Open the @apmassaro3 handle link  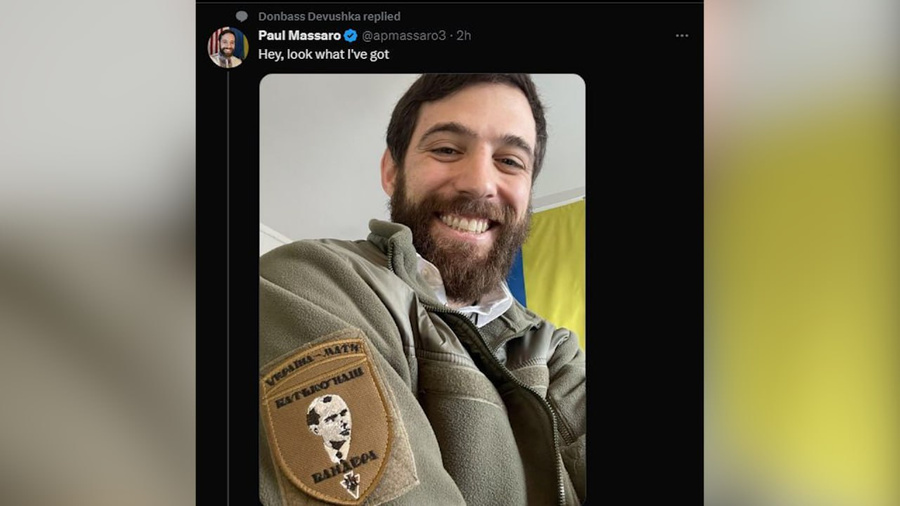(403, 35)
